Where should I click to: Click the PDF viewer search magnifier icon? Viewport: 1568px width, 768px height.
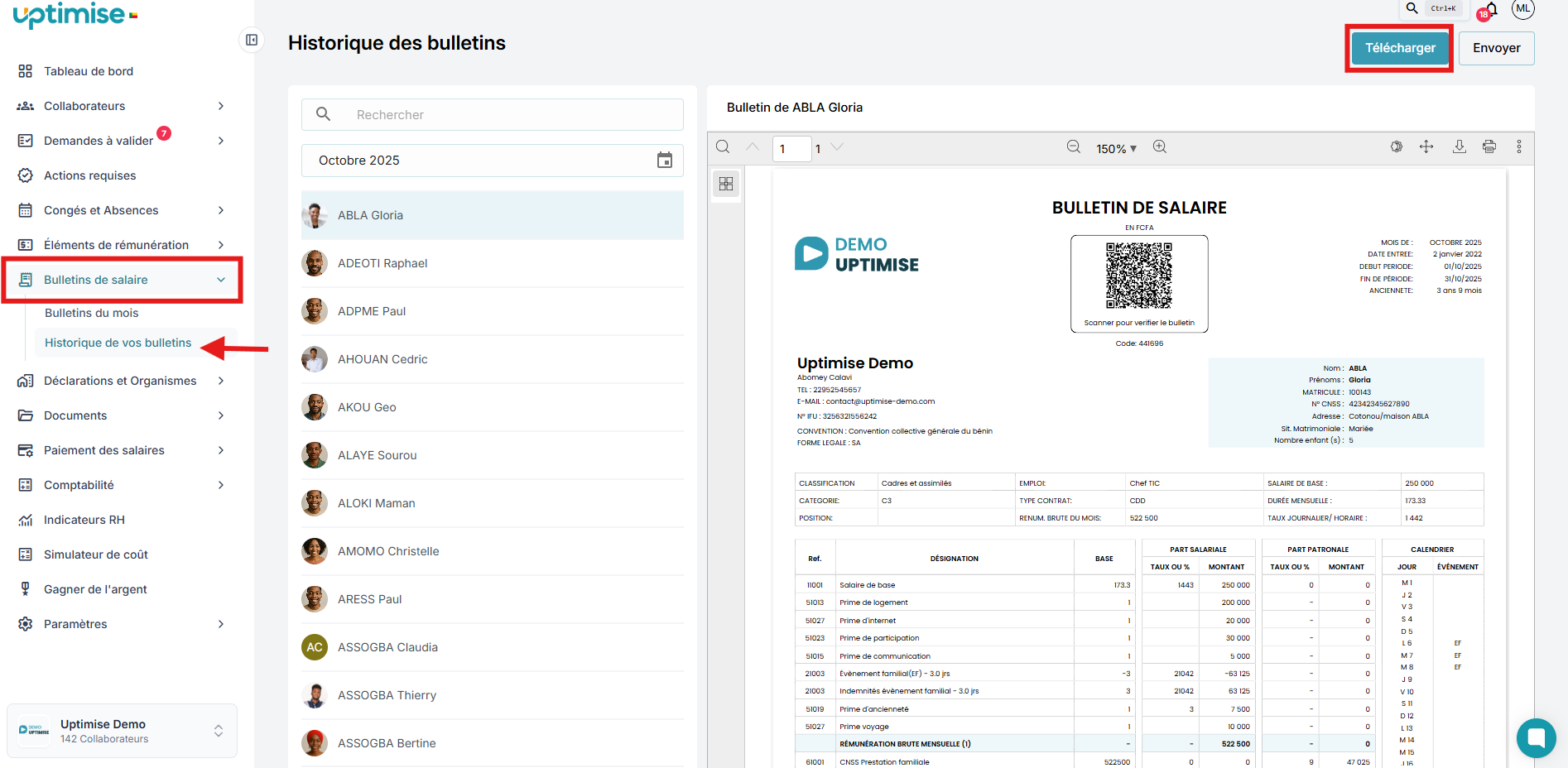[723, 147]
